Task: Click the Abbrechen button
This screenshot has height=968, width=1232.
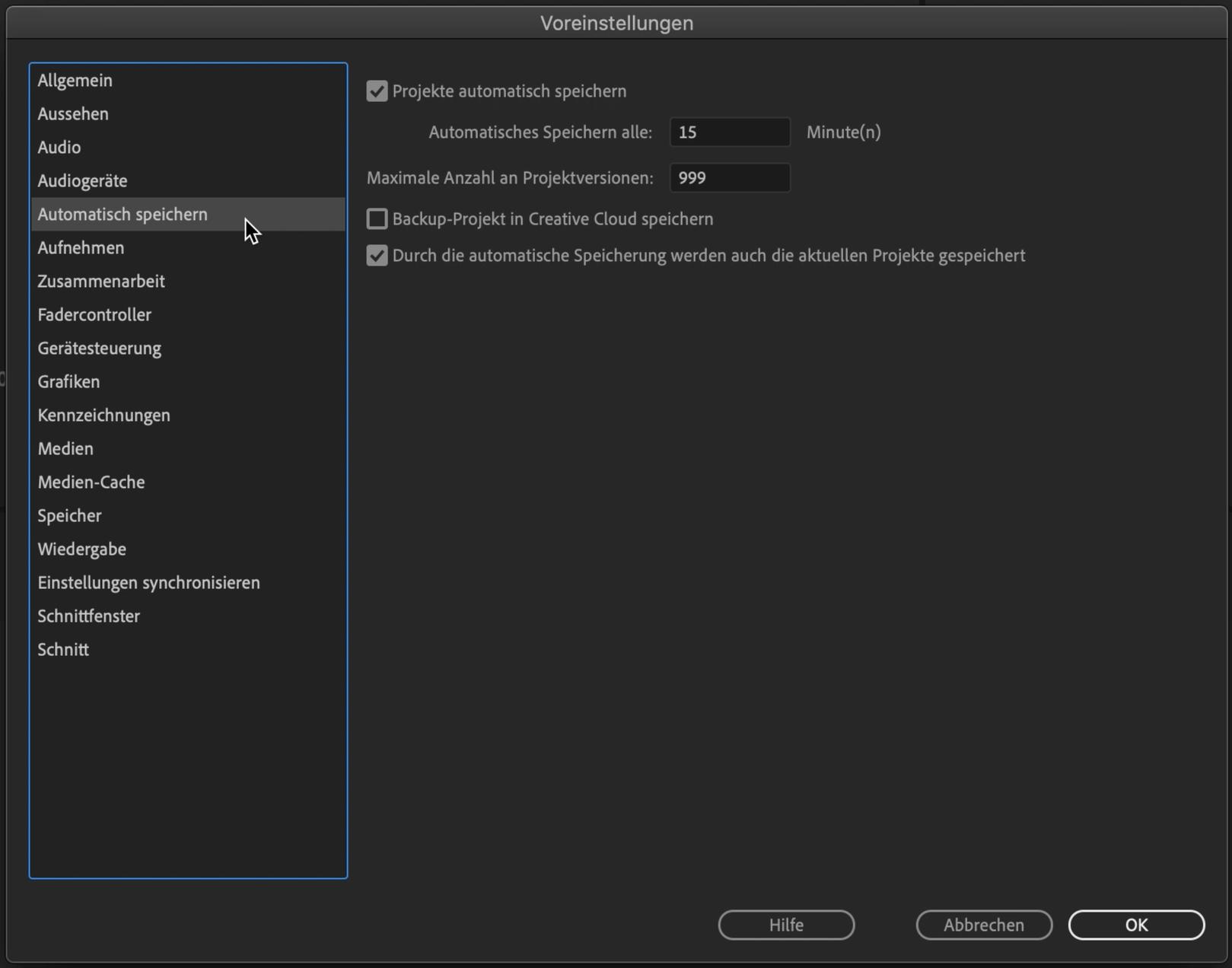Action: tap(983, 925)
